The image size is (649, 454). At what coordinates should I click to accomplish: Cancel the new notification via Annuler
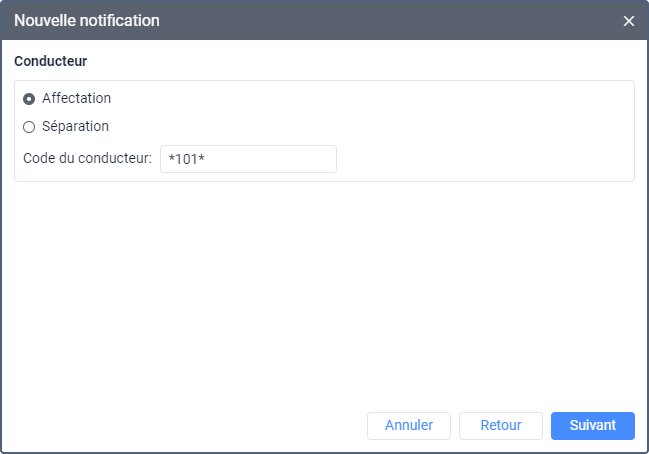(409, 426)
